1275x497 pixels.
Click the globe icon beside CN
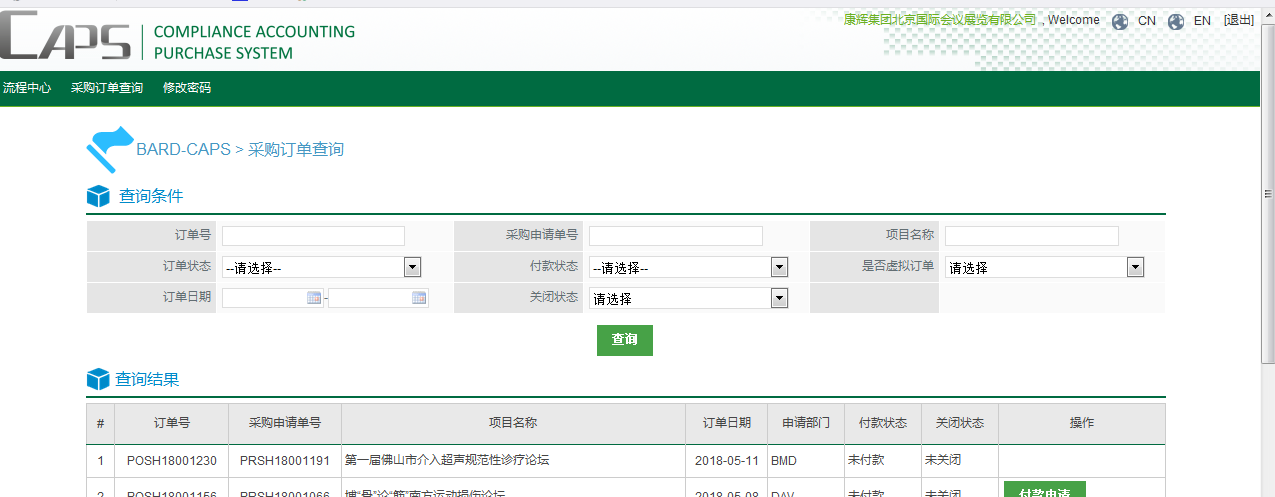(1120, 21)
